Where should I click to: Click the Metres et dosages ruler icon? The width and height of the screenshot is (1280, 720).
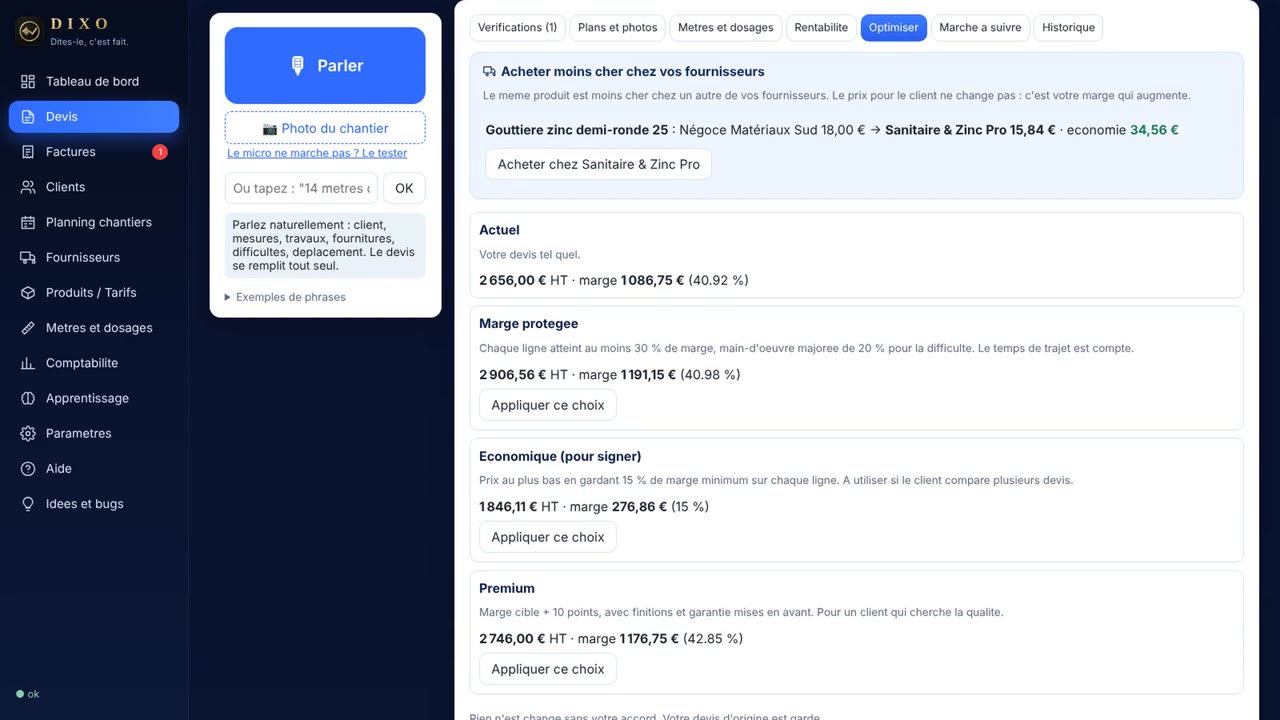(28, 328)
